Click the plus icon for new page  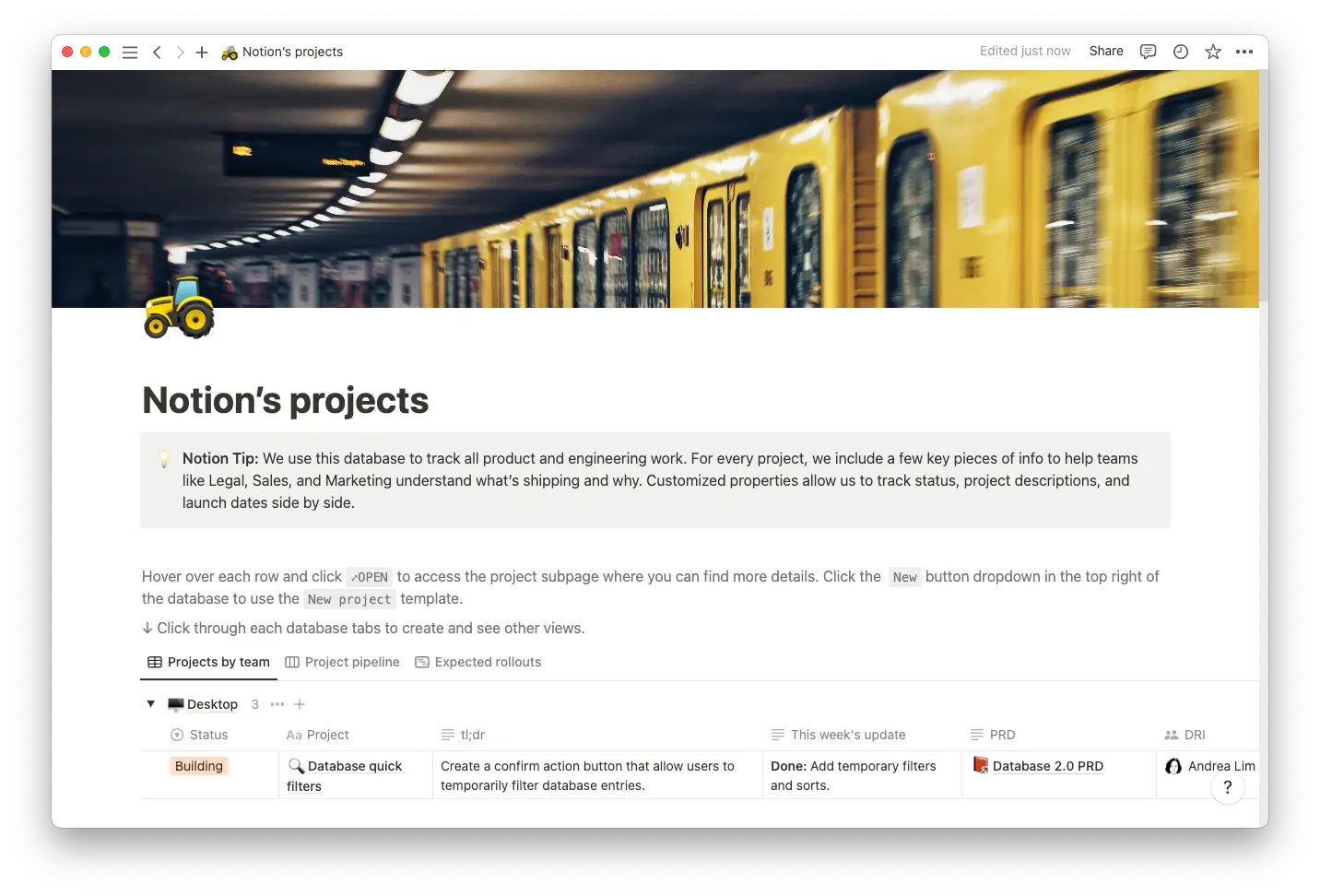click(202, 53)
